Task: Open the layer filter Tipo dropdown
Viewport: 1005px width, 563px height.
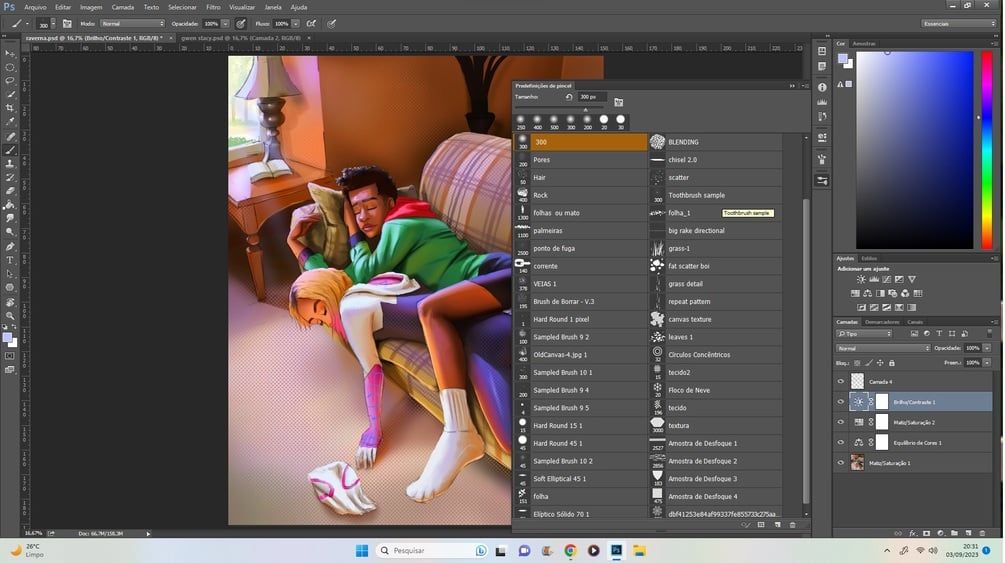Action: click(864, 333)
